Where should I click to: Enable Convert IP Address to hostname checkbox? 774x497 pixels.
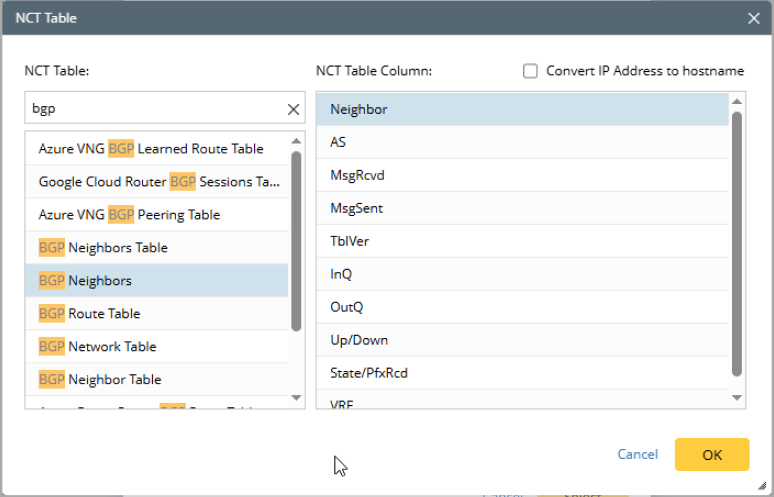click(531, 71)
